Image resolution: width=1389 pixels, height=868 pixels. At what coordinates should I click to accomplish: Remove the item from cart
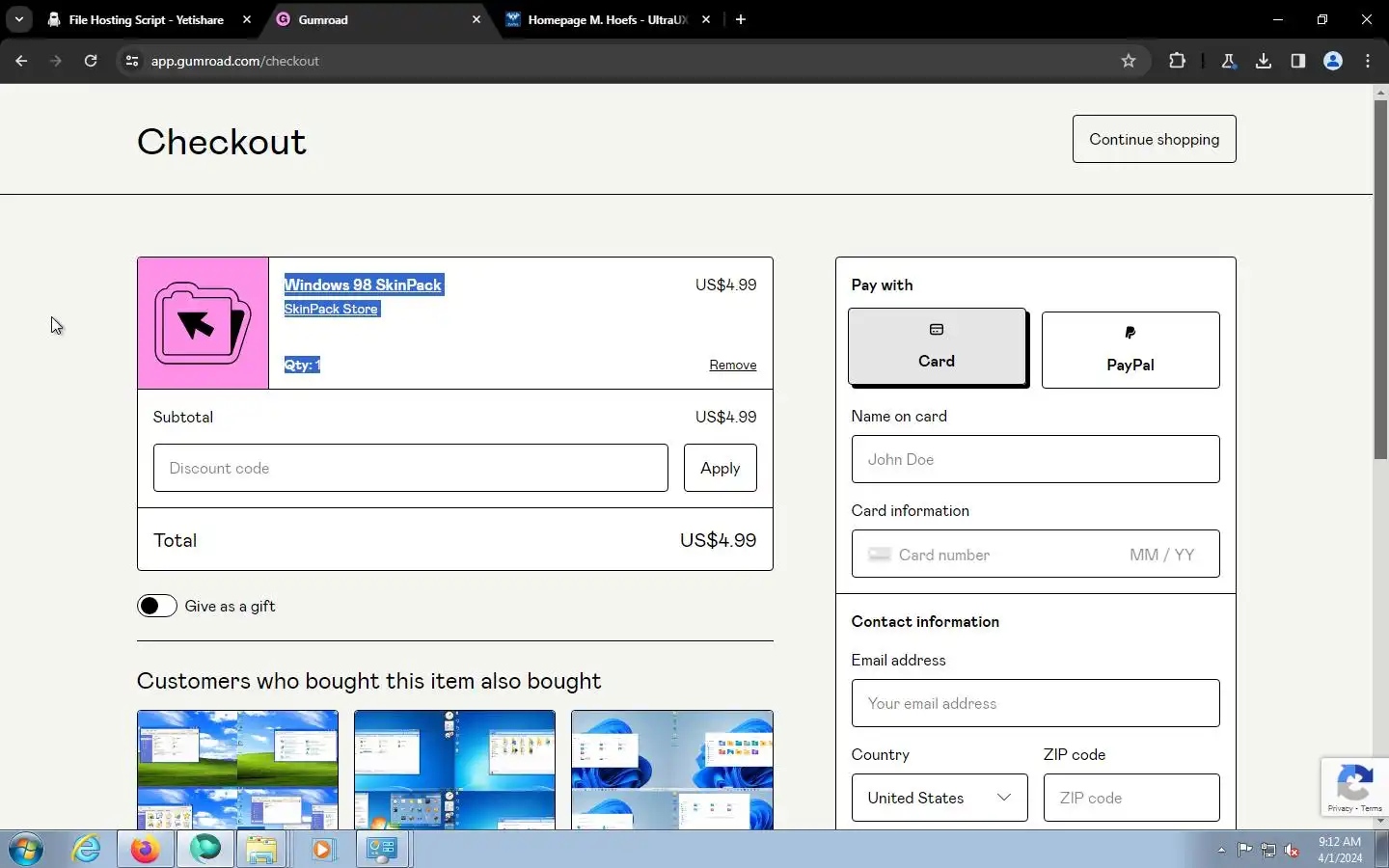733,365
